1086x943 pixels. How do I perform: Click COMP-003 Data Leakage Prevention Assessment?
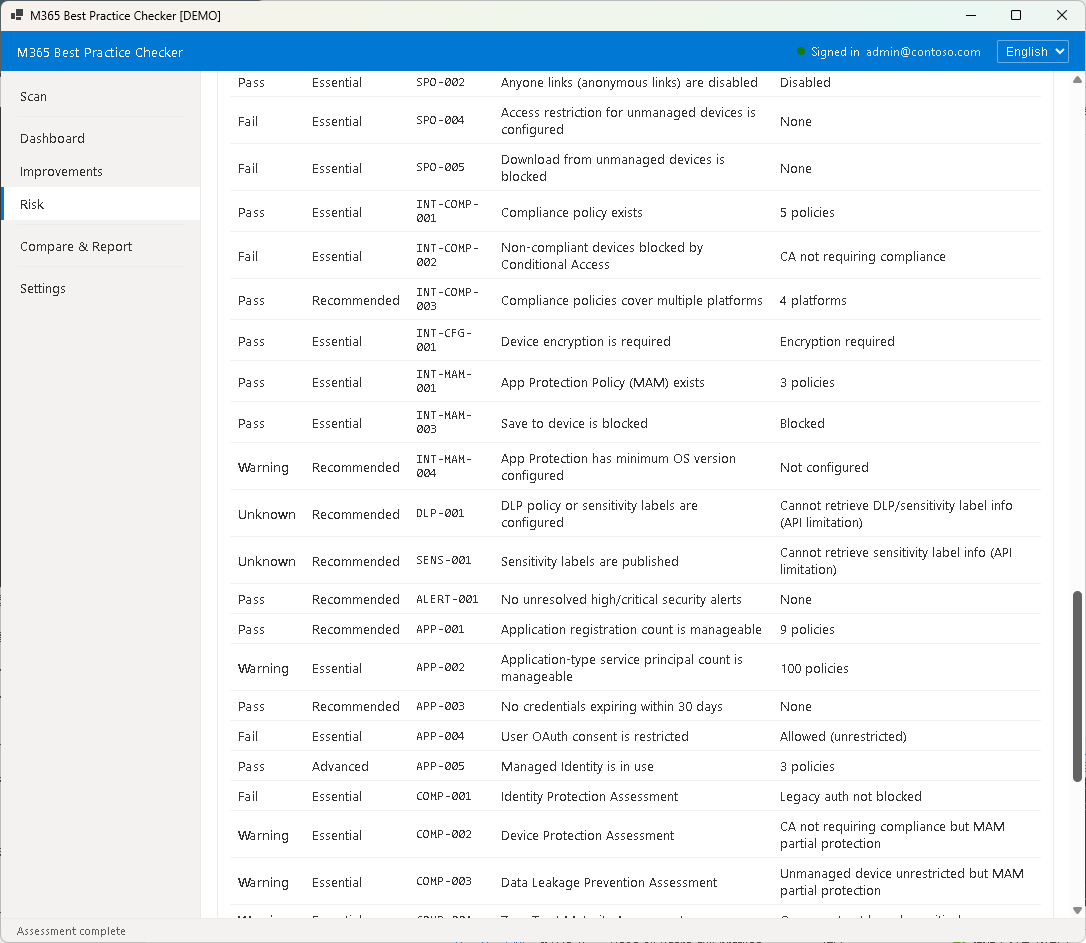pyautogui.click(x=608, y=883)
